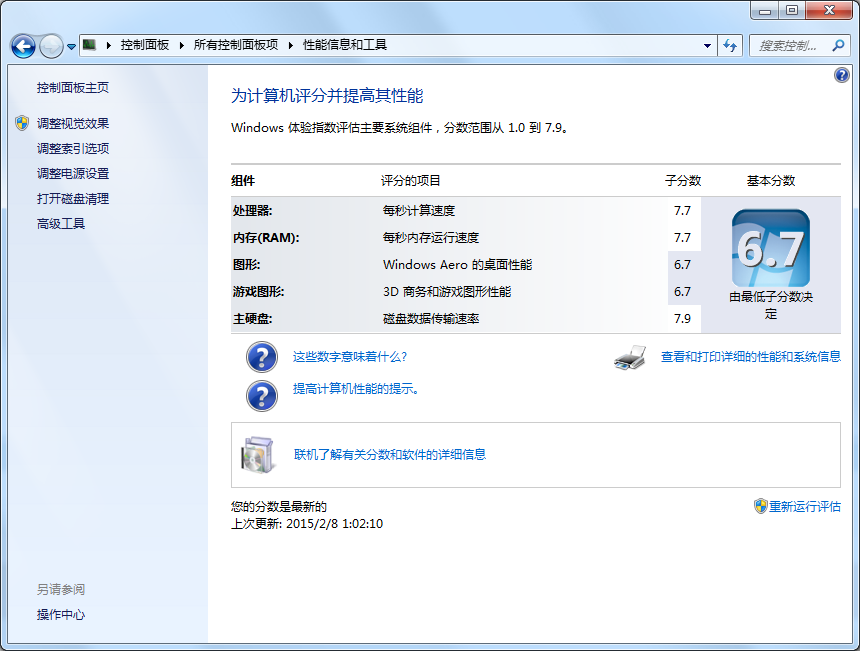Click the Back navigation arrow button
860x651 pixels.
click(23, 46)
